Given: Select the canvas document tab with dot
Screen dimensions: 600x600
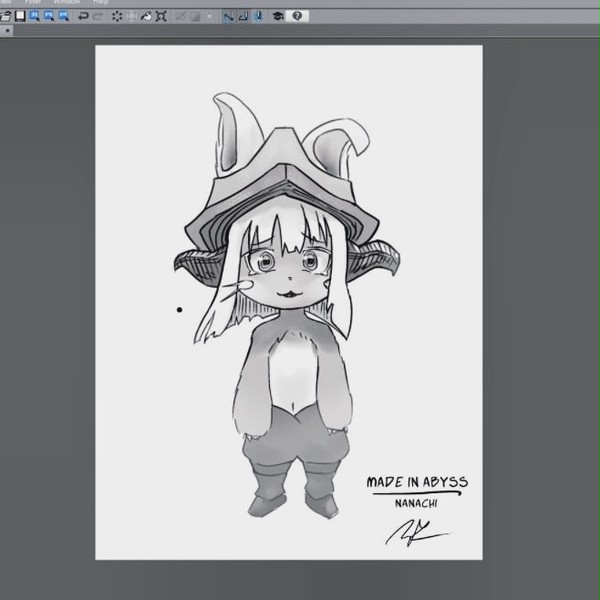Looking at the screenshot, I should click(x=7, y=31).
